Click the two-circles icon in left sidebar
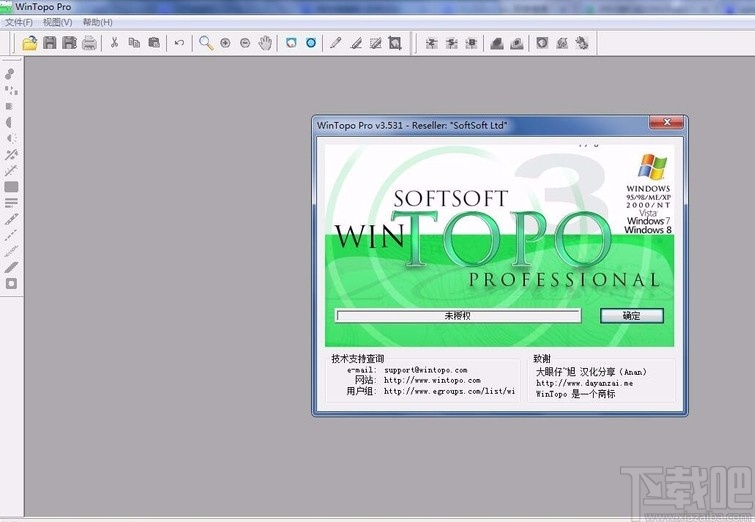Image resolution: width=755 pixels, height=522 pixels. coord(10,74)
